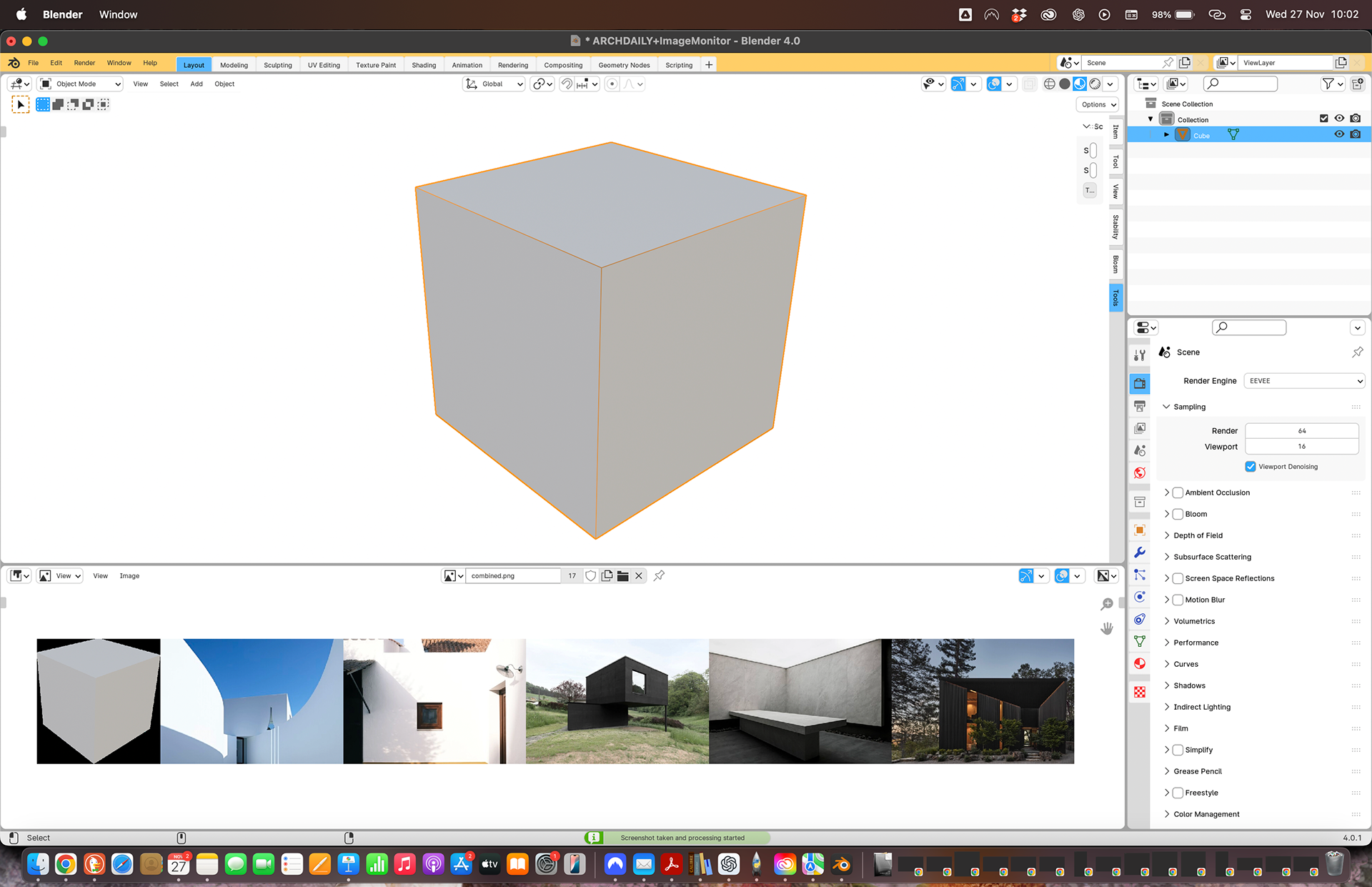The image size is (1372, 887).
Task: Open the World properties tab (globe icon)
Action: tap(1140, 473)
